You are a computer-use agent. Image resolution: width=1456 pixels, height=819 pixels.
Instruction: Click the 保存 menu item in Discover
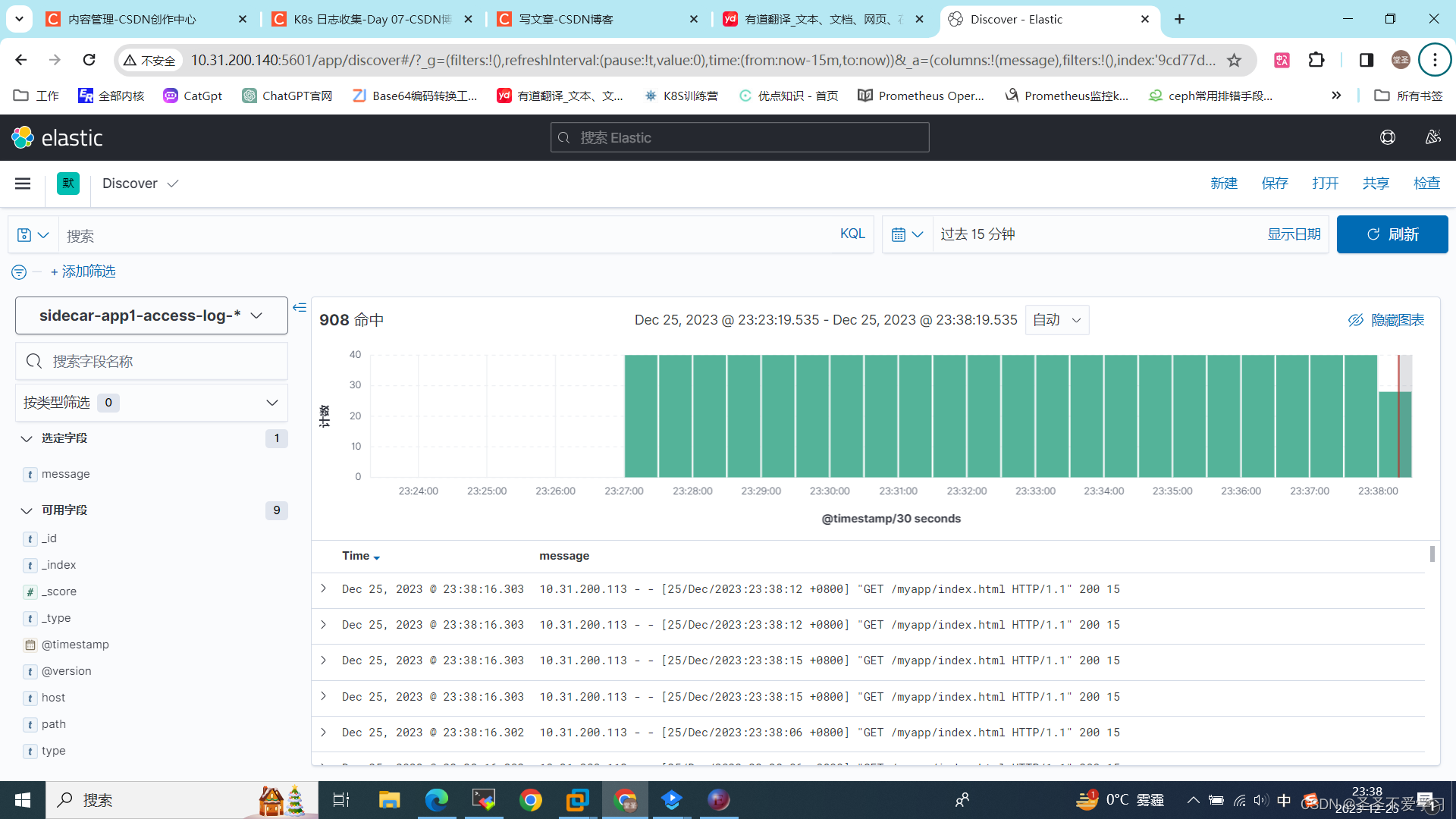pos(1275,184)
